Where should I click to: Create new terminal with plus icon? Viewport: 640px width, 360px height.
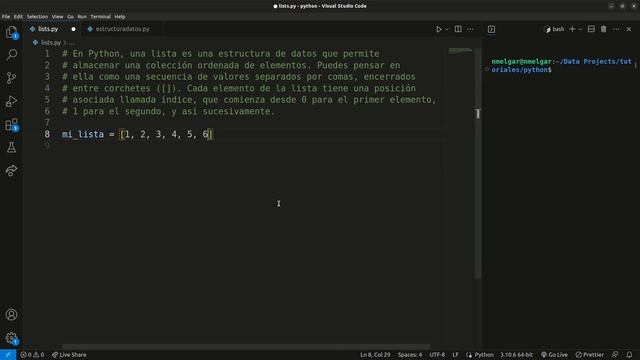click(x=572, y=29)
